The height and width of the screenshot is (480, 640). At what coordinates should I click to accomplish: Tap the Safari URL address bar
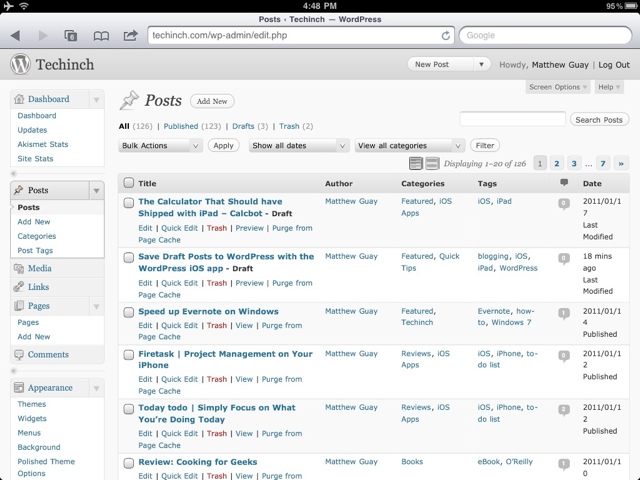tap(301, 36)
